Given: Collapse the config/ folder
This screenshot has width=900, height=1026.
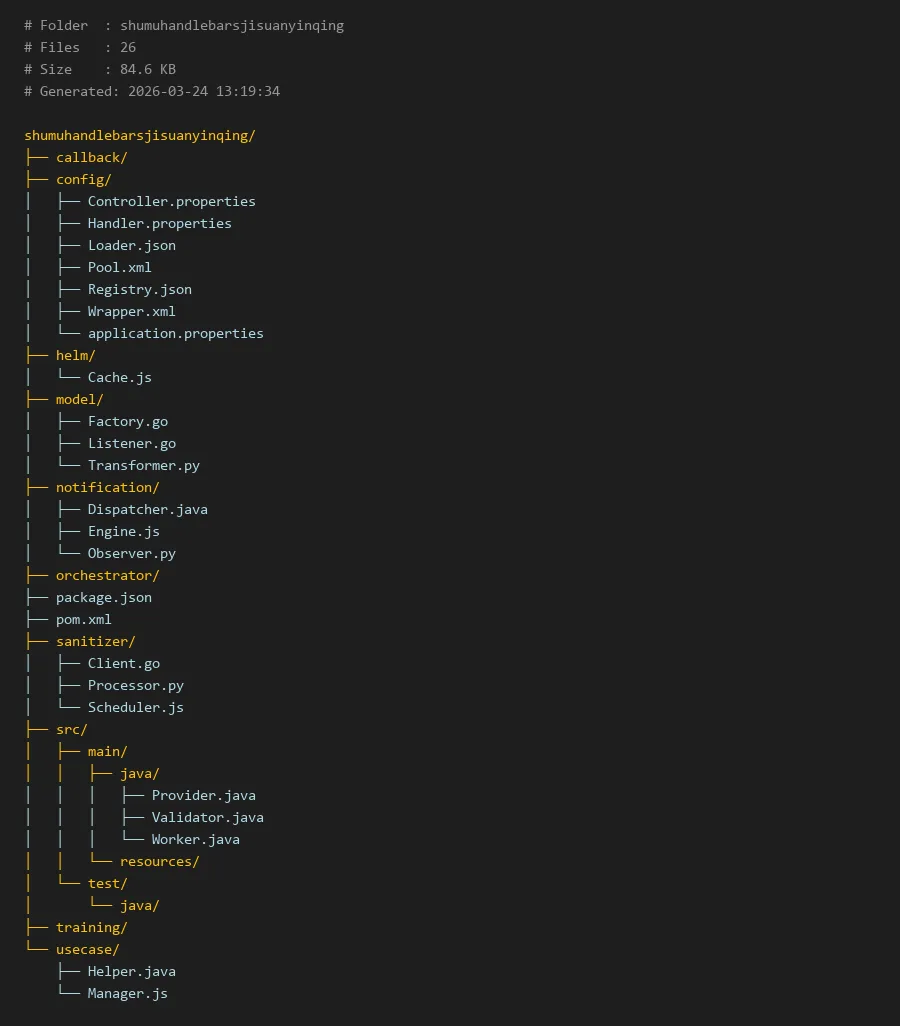Looking at the screenshot, I should 83,179.
